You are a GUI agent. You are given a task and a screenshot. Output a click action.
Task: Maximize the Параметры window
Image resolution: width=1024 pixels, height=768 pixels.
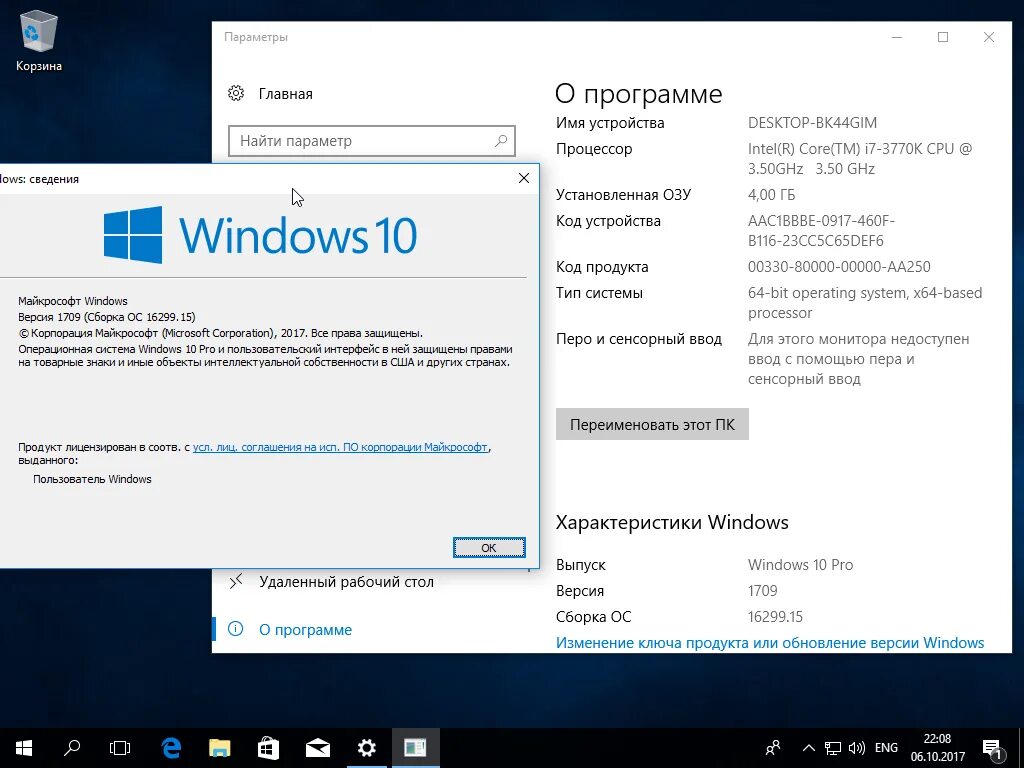(942, 37)
